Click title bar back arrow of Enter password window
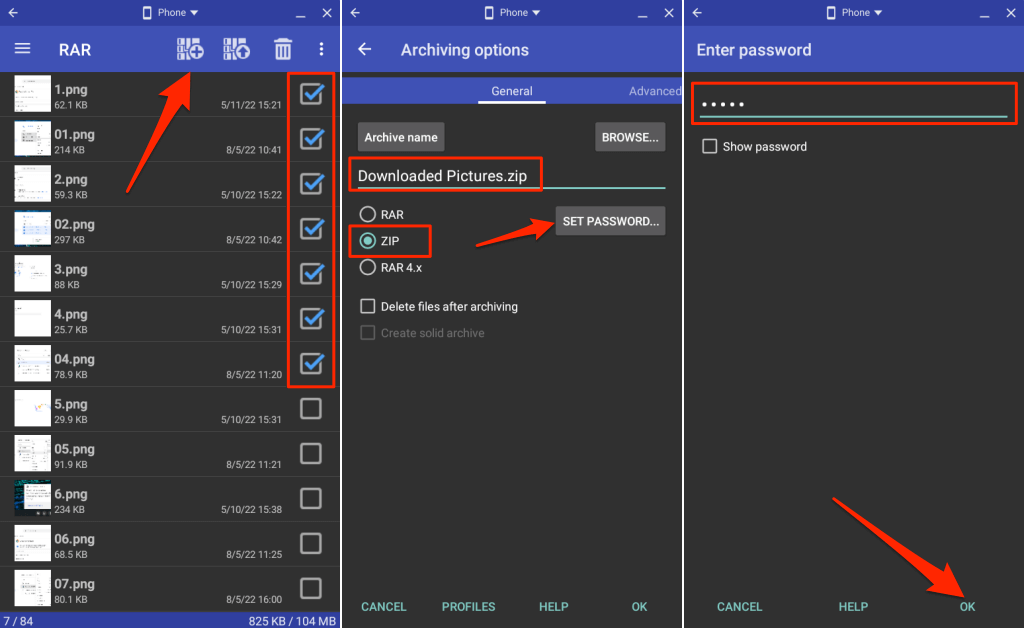The image size is (1024, 628). pos(697,12)
